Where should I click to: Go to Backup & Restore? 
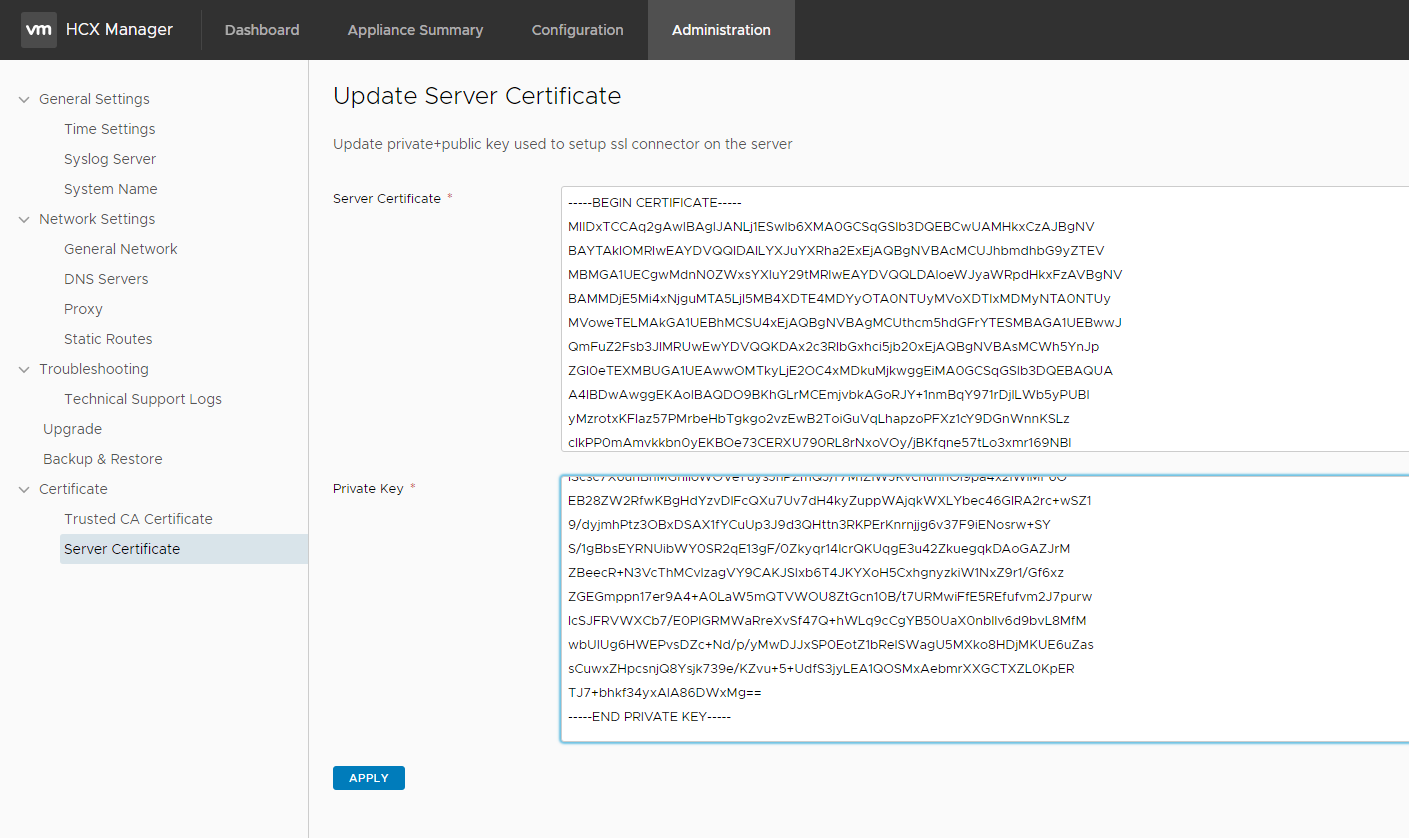(102, 459)
